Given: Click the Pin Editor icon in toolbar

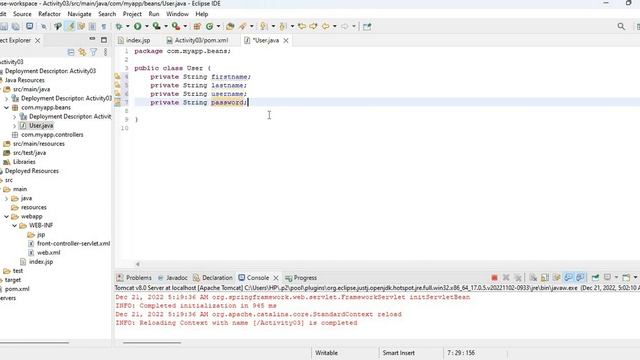Looking at the screenshot, I should click(x=367, y=26).
